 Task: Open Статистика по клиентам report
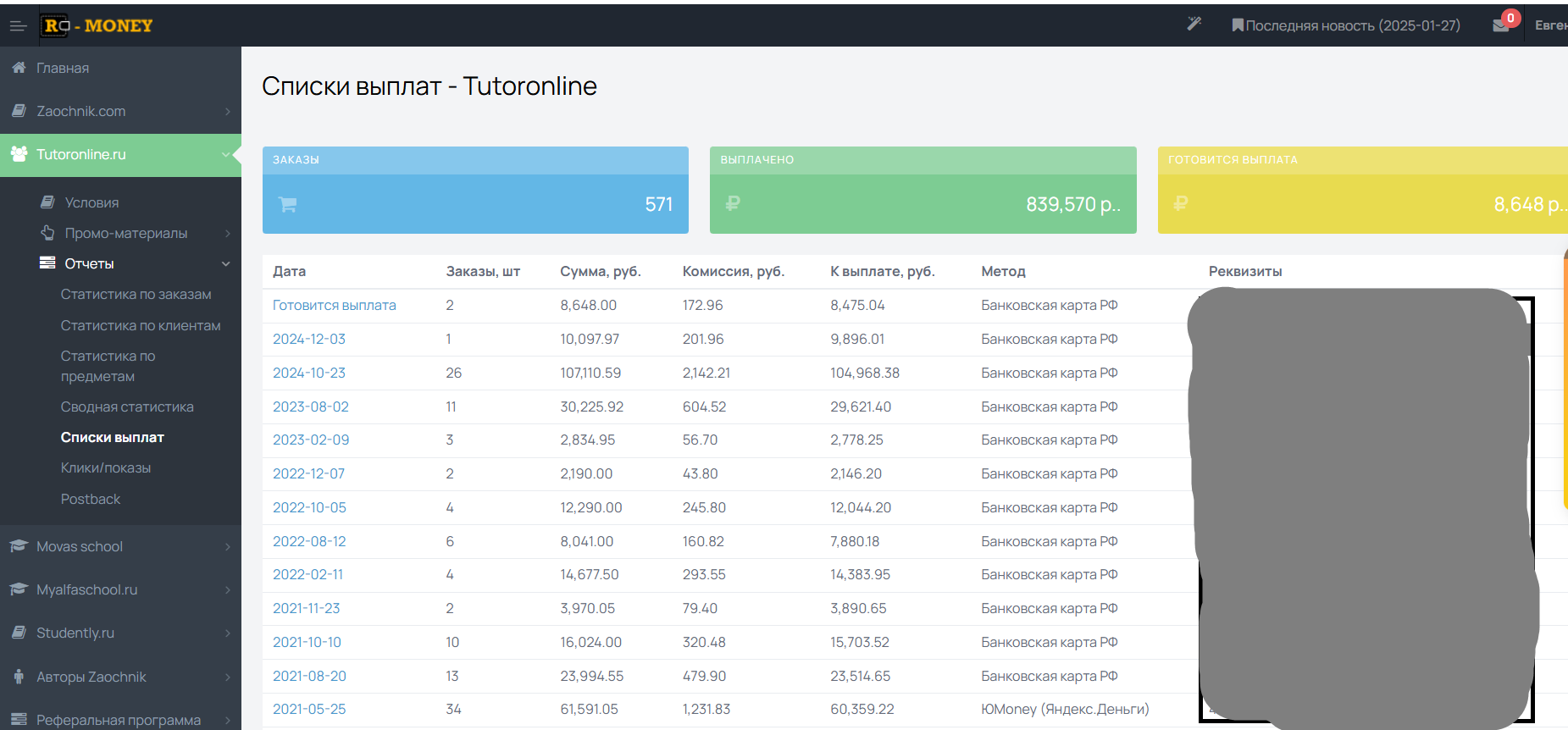[x=141, y=325]
